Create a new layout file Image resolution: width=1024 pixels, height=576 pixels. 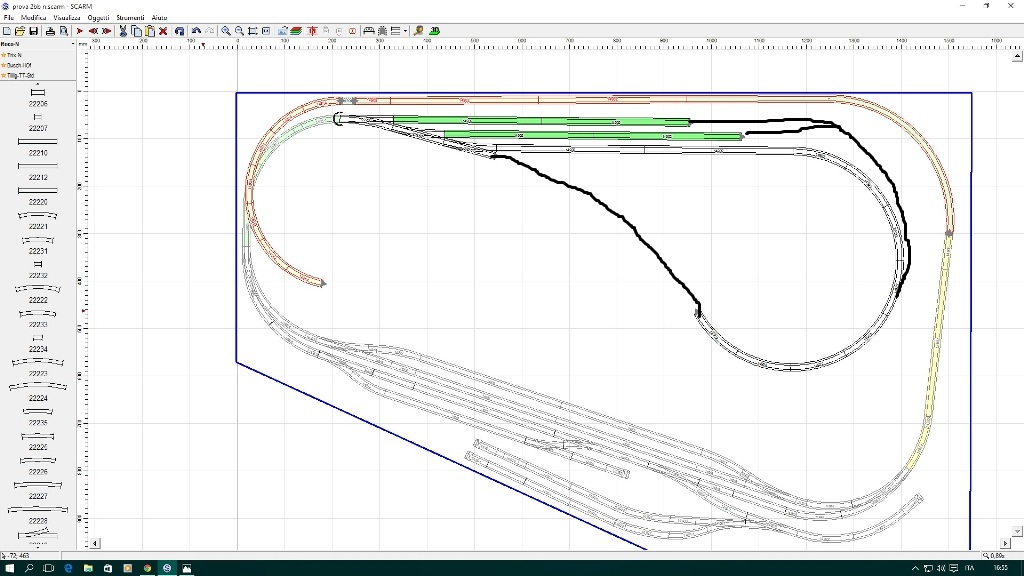point(7,31)
